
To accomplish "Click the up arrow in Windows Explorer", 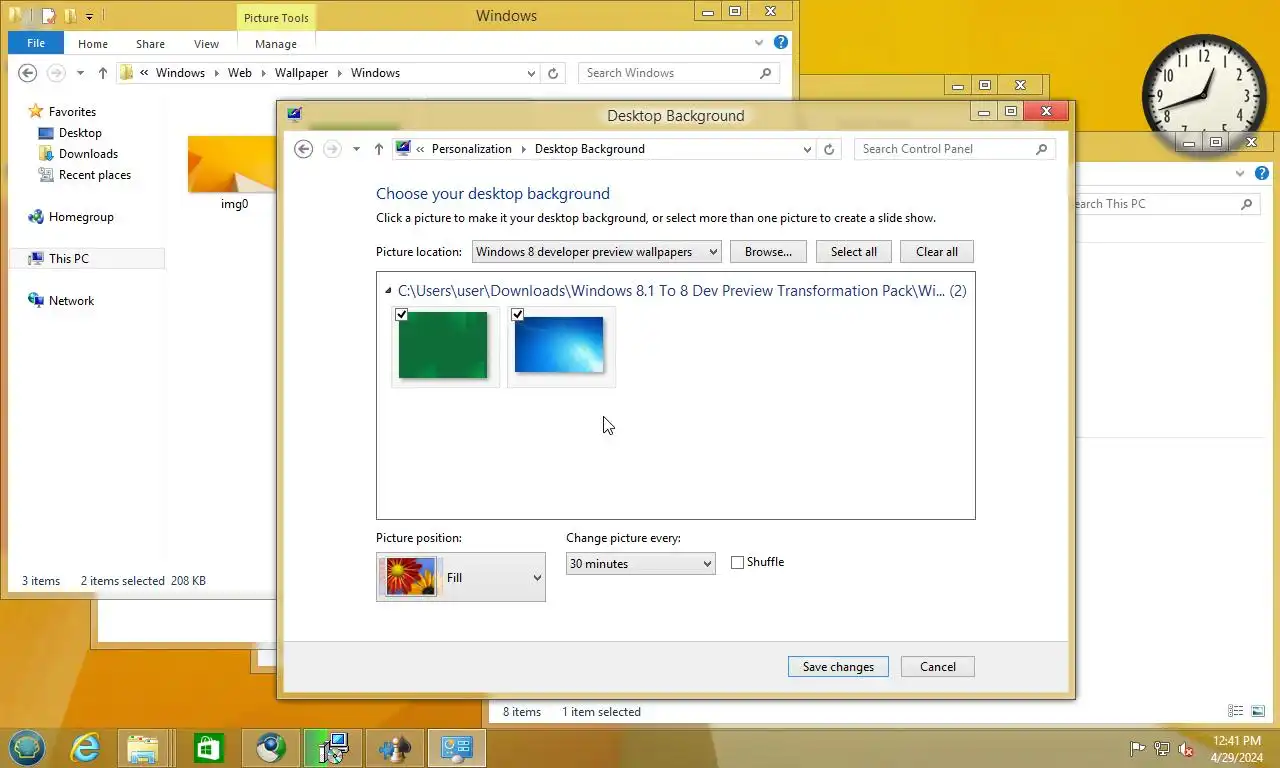I will [x=102, y=73].
